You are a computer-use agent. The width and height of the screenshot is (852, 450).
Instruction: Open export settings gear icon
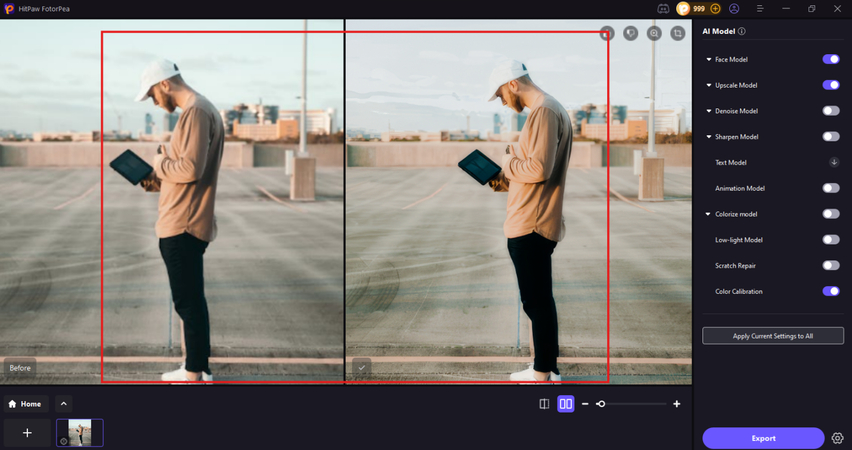pos(837,438)
